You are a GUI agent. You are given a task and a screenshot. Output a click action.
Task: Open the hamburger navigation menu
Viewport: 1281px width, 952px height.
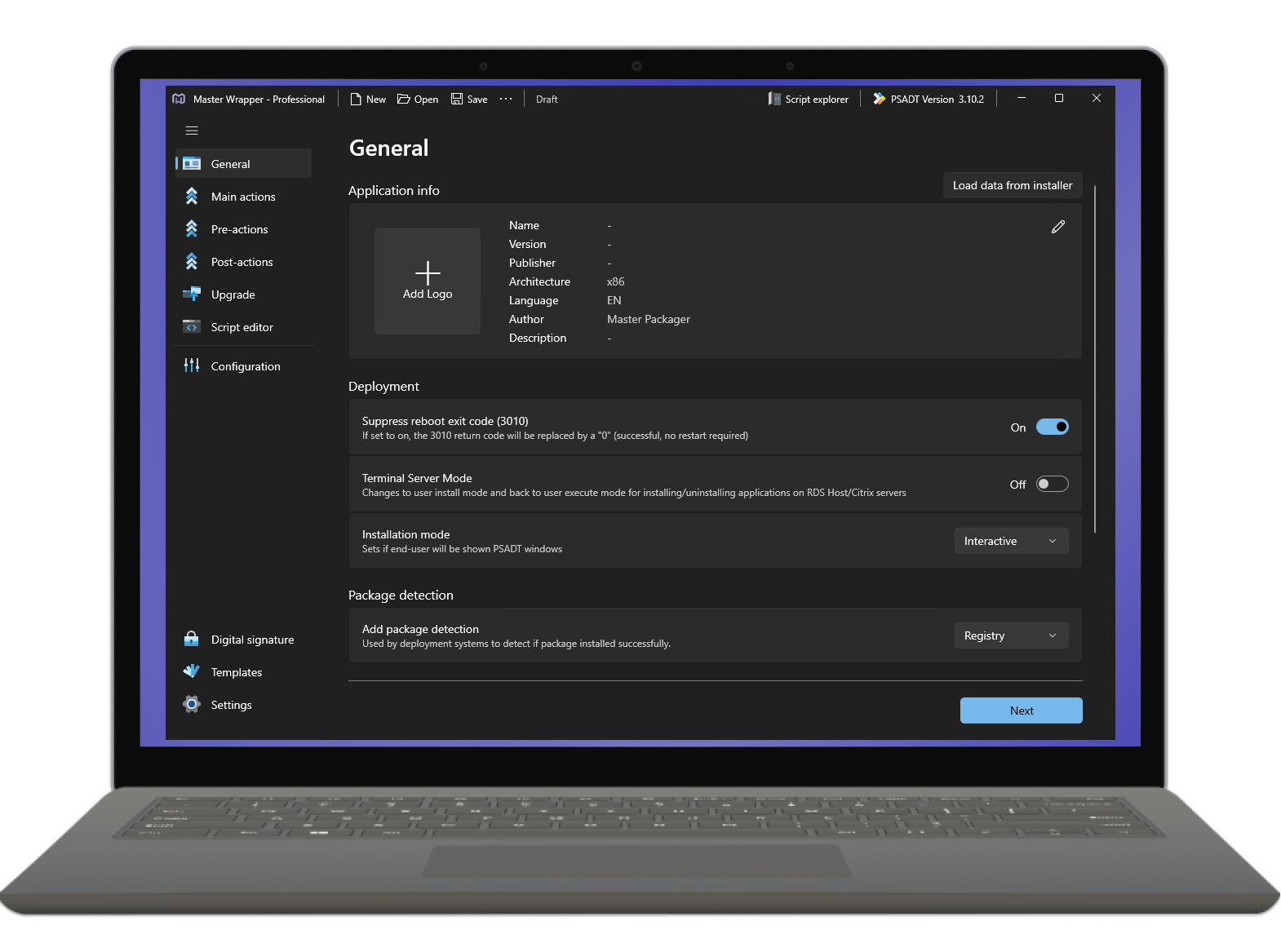[192, 131]
